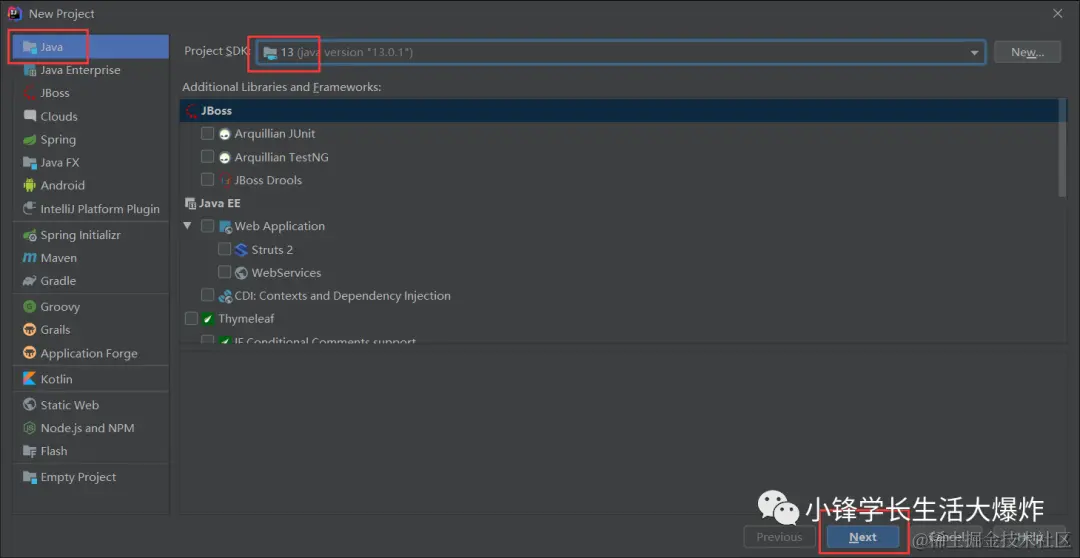Click the CDI framework icon

coord(225,296)
